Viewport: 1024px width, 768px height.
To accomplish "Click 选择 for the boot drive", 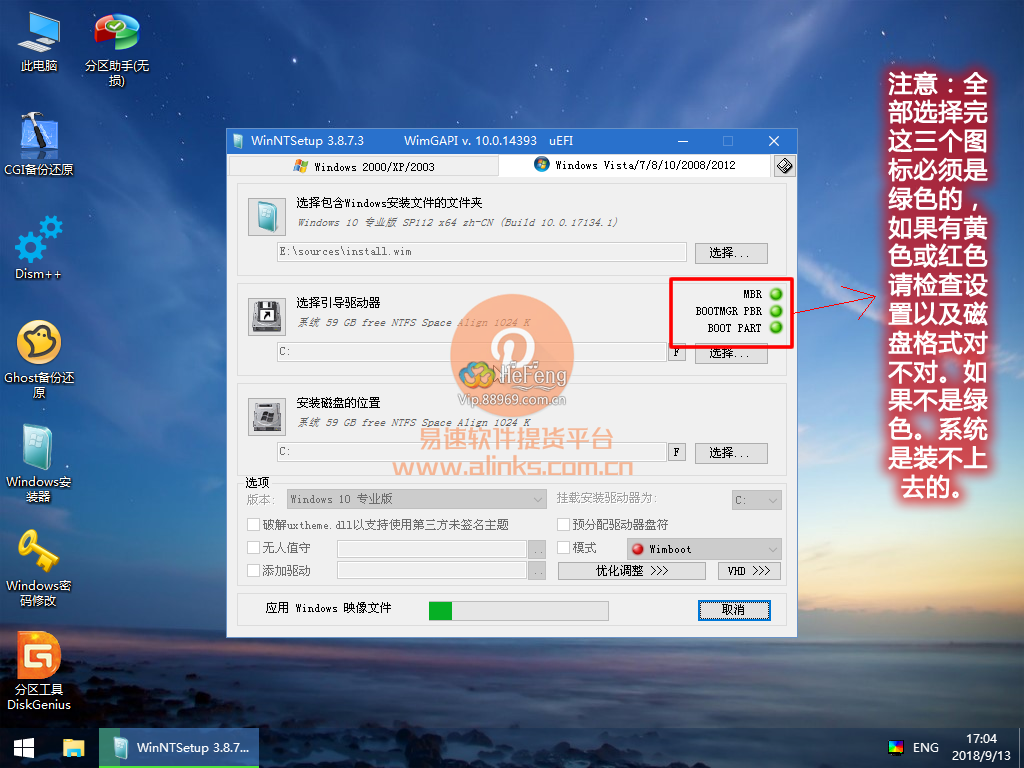I will click(x=731, y=353).
